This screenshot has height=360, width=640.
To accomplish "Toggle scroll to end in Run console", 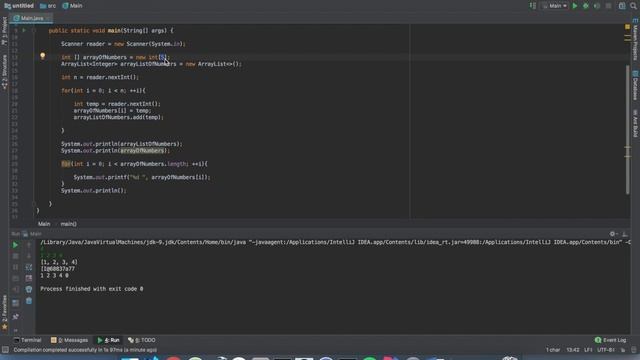I will point(29,278).
